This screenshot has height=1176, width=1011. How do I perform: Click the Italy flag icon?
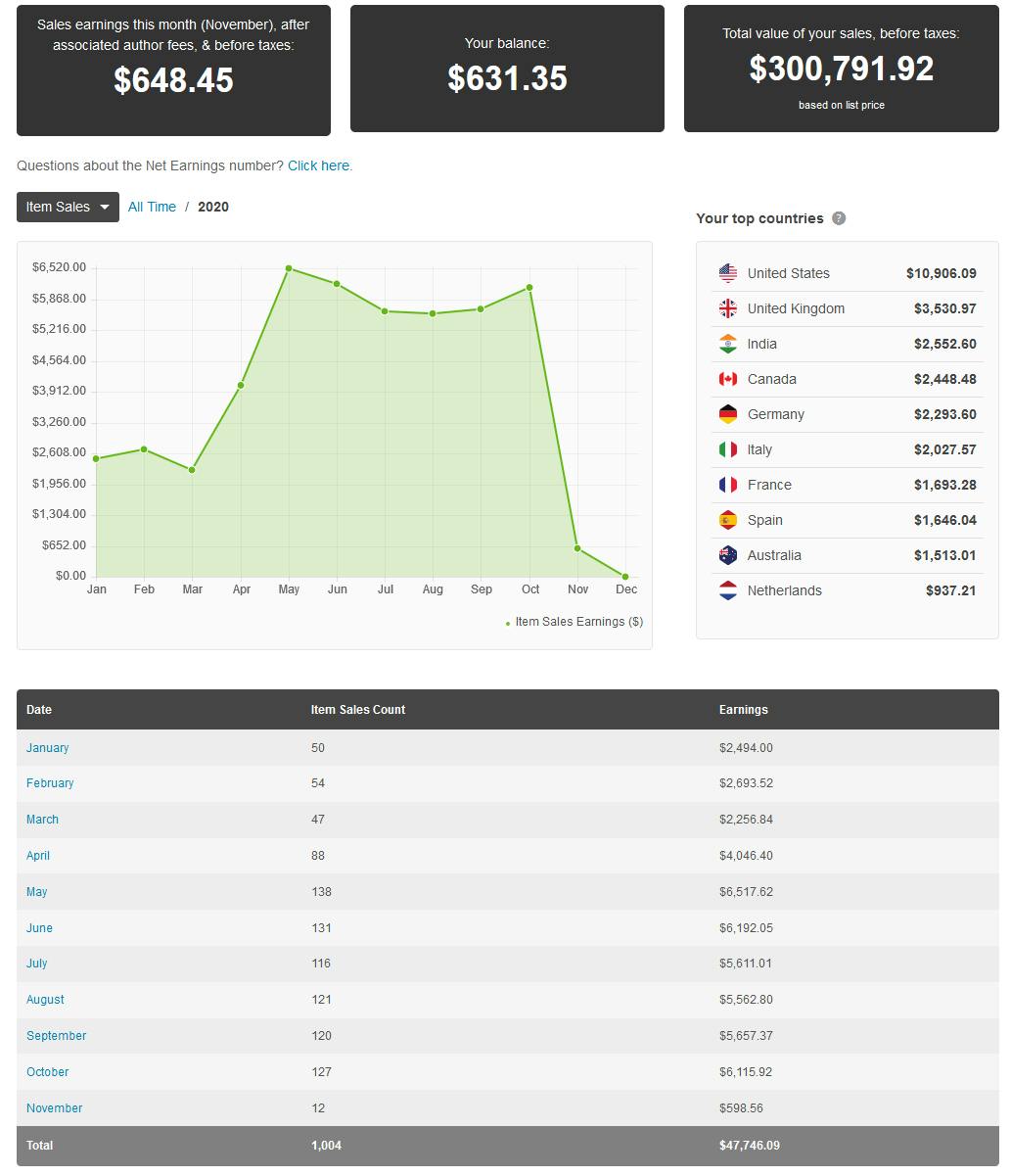(727, 449)
